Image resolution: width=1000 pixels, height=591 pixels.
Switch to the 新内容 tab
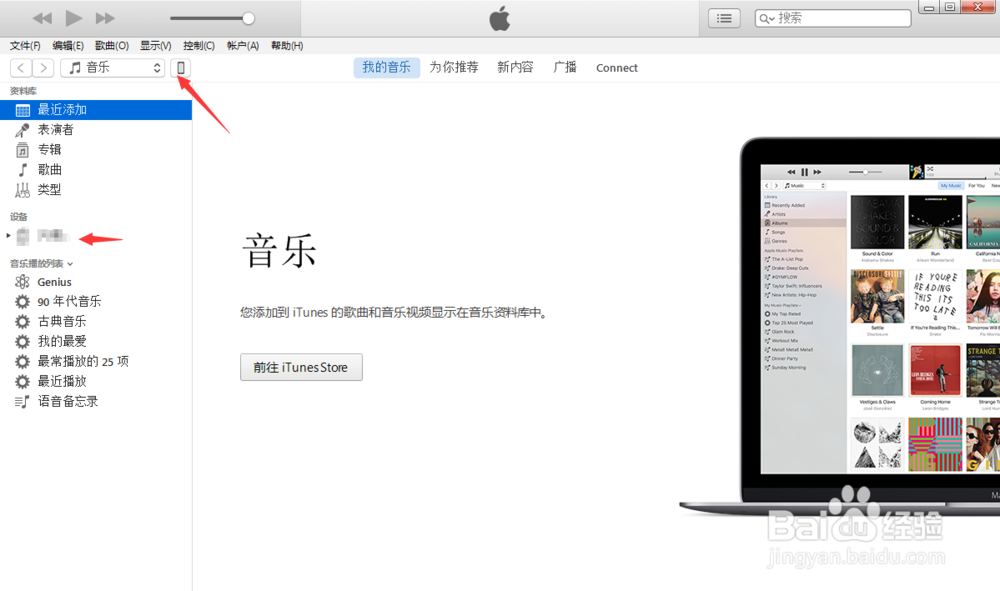[515, 68]
